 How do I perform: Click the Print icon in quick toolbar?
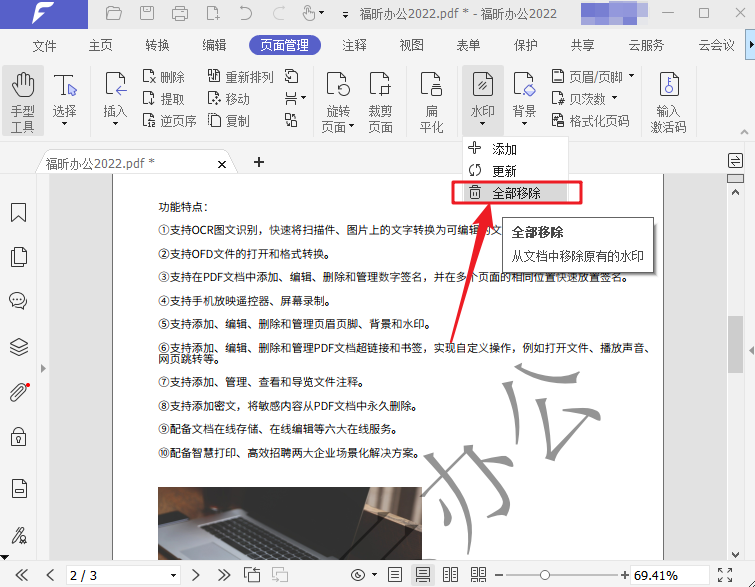(x=180, y=13)
